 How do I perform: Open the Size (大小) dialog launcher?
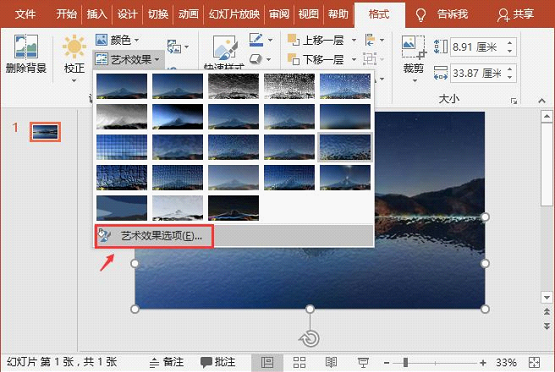pyautogui.click(x=513, y=101)
